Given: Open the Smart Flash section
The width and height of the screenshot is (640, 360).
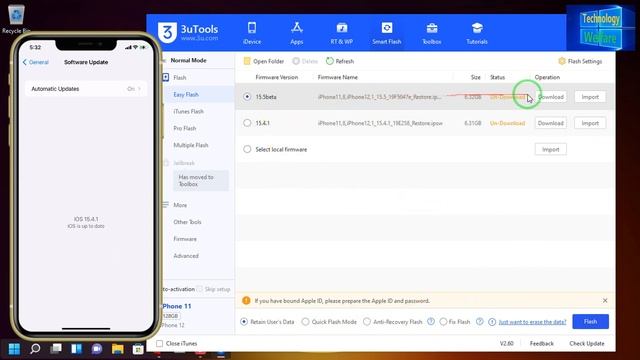Looking at the screenshot, I should tap(387, 33).
